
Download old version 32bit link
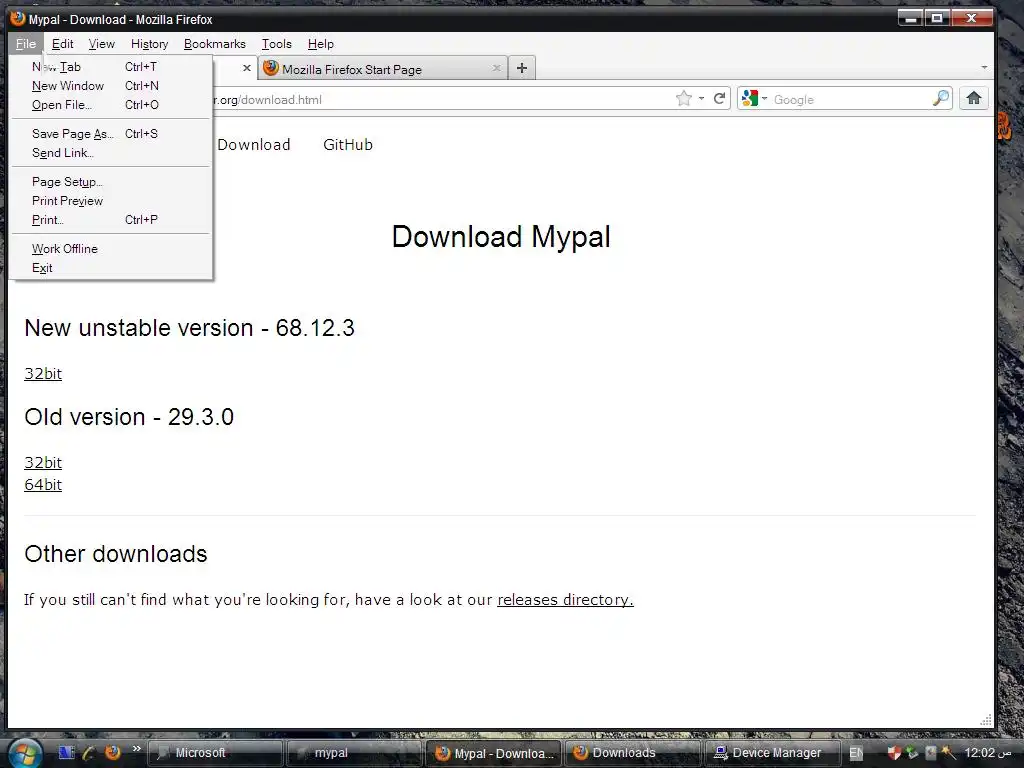click(x=43, y=462)
